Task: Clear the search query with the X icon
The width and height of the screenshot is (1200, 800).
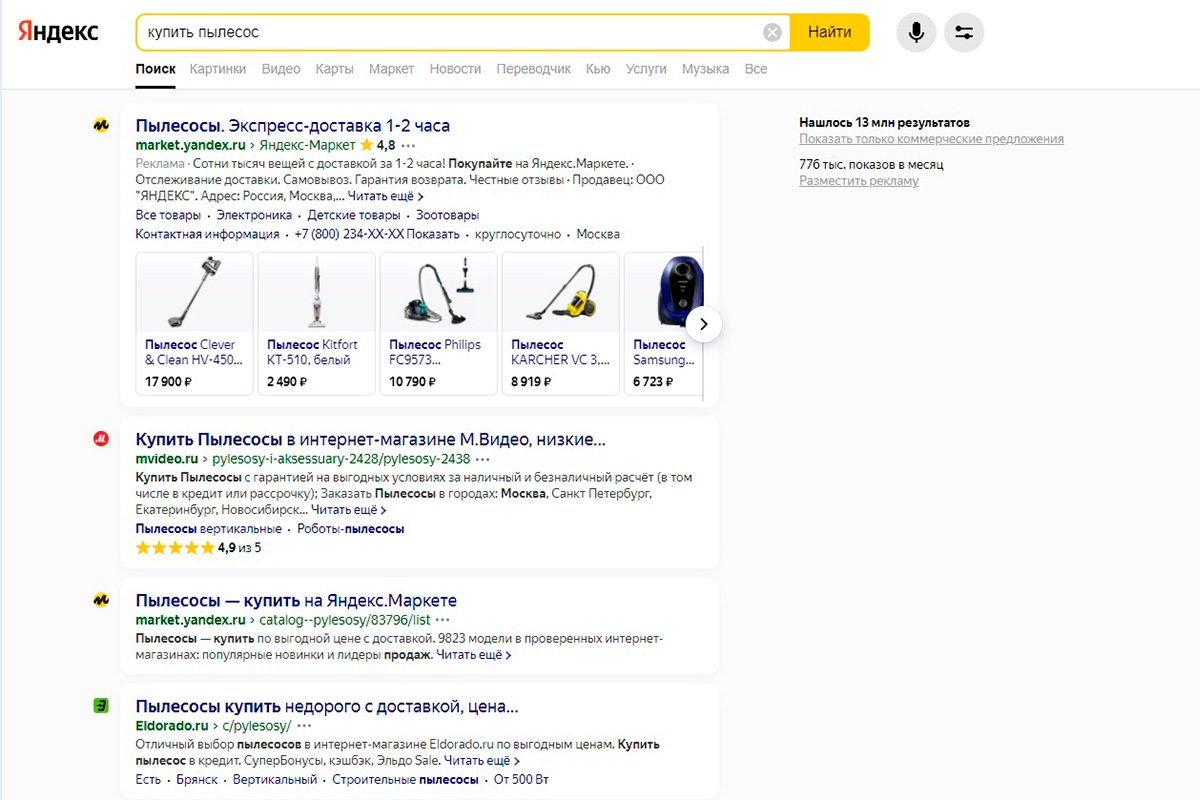Action: (x=772, y=33)
